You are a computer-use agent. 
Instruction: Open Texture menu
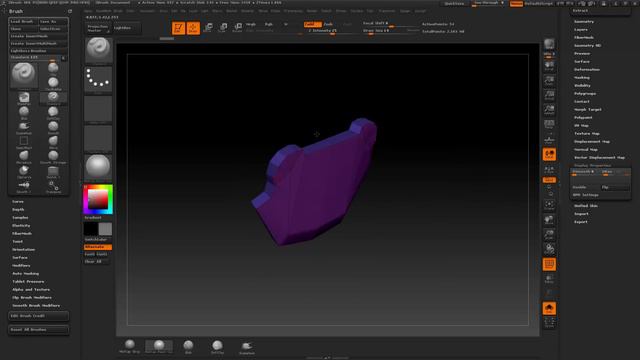[356, 11]
